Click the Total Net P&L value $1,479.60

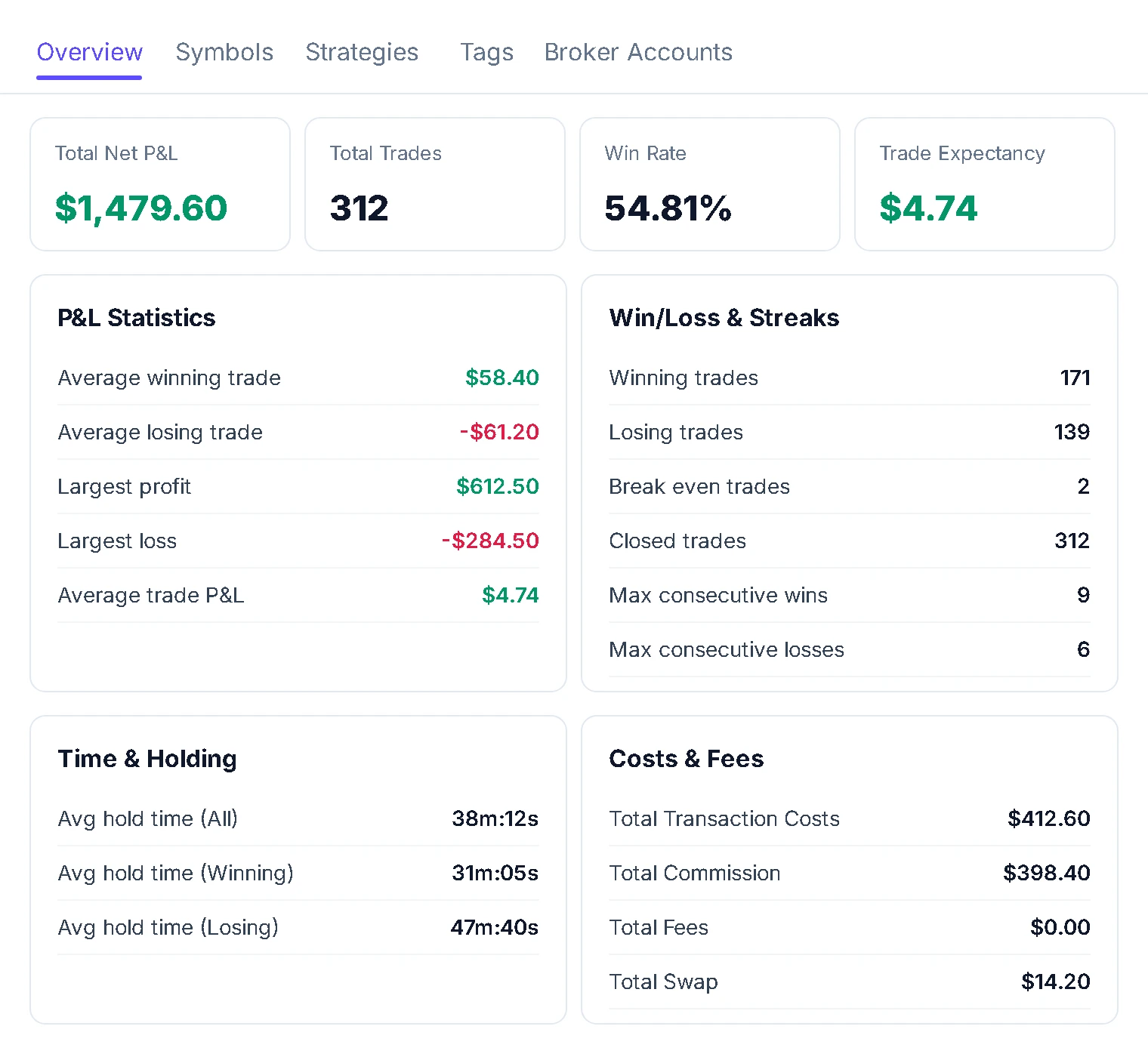coord(140,208)
